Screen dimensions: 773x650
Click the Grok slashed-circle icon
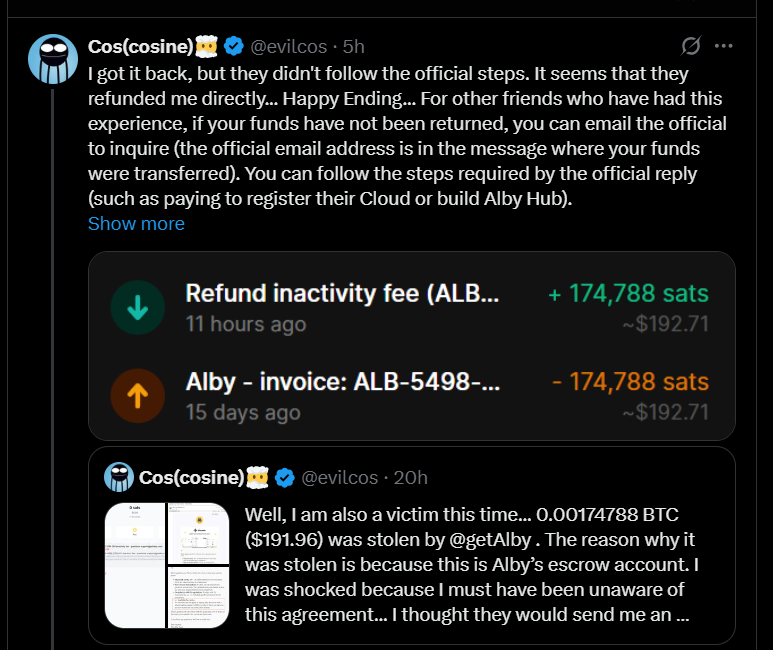pos(691,46)
